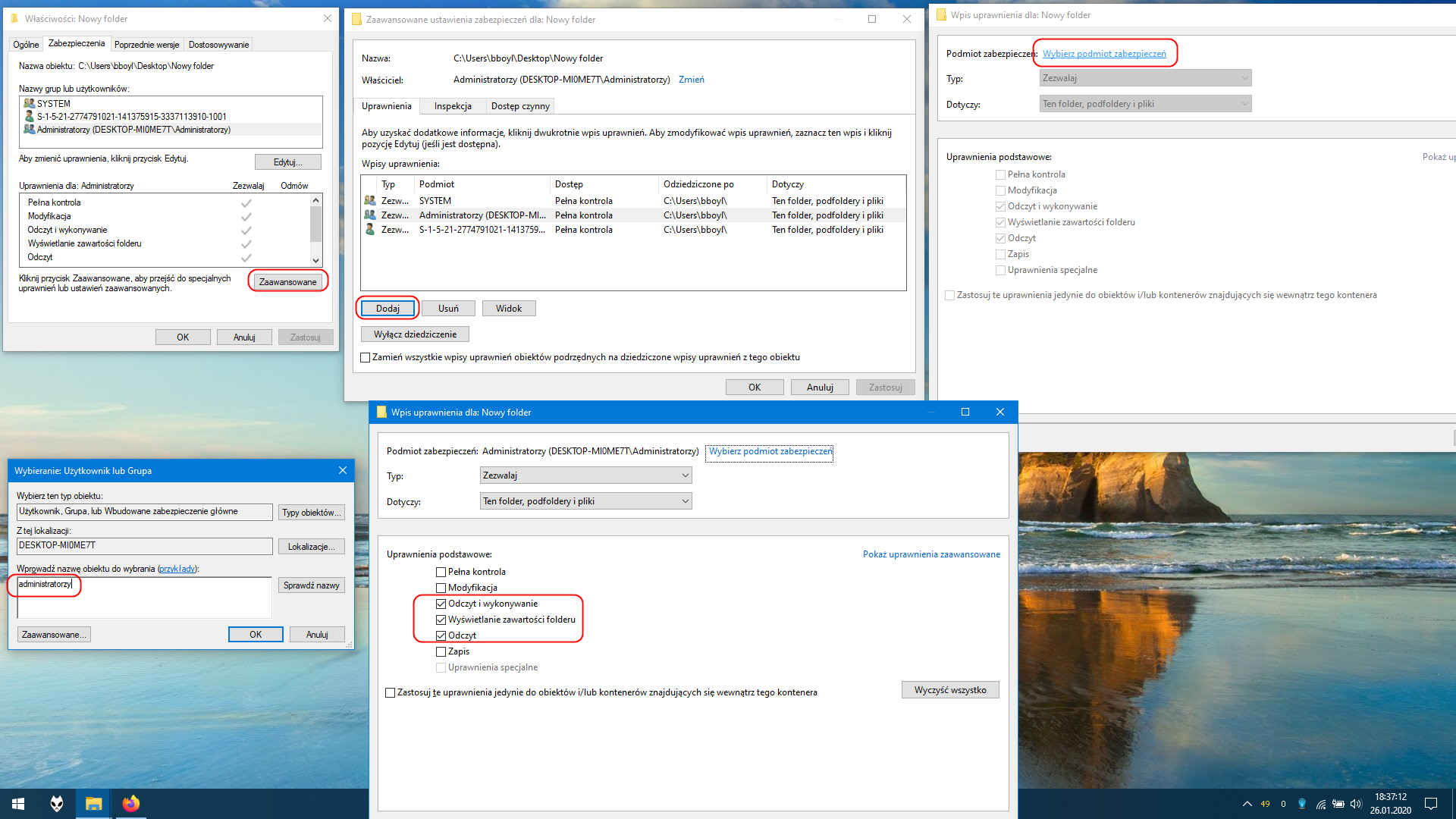The image size is (1456, 819).
Task: Focus the object name input field
Action: click(x=144, y=598)
